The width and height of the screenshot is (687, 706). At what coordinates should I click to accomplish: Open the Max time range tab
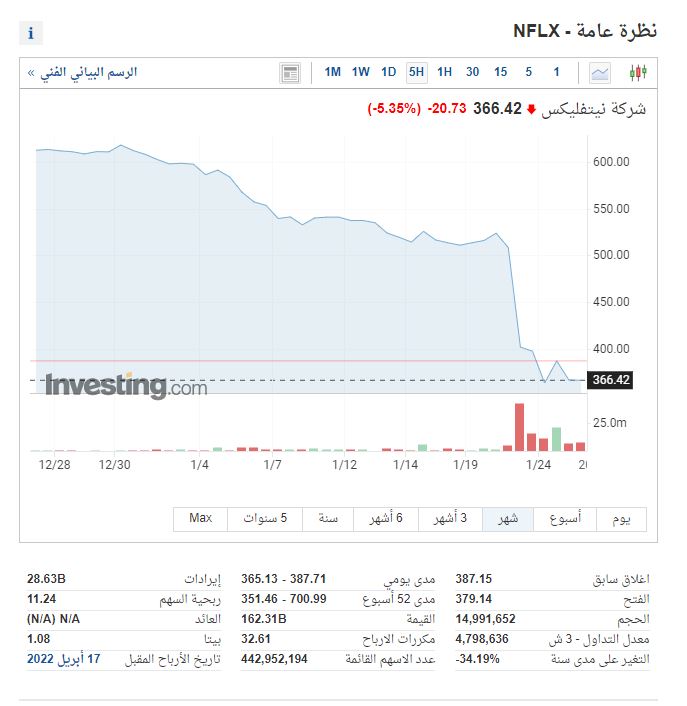coord(201,518)
